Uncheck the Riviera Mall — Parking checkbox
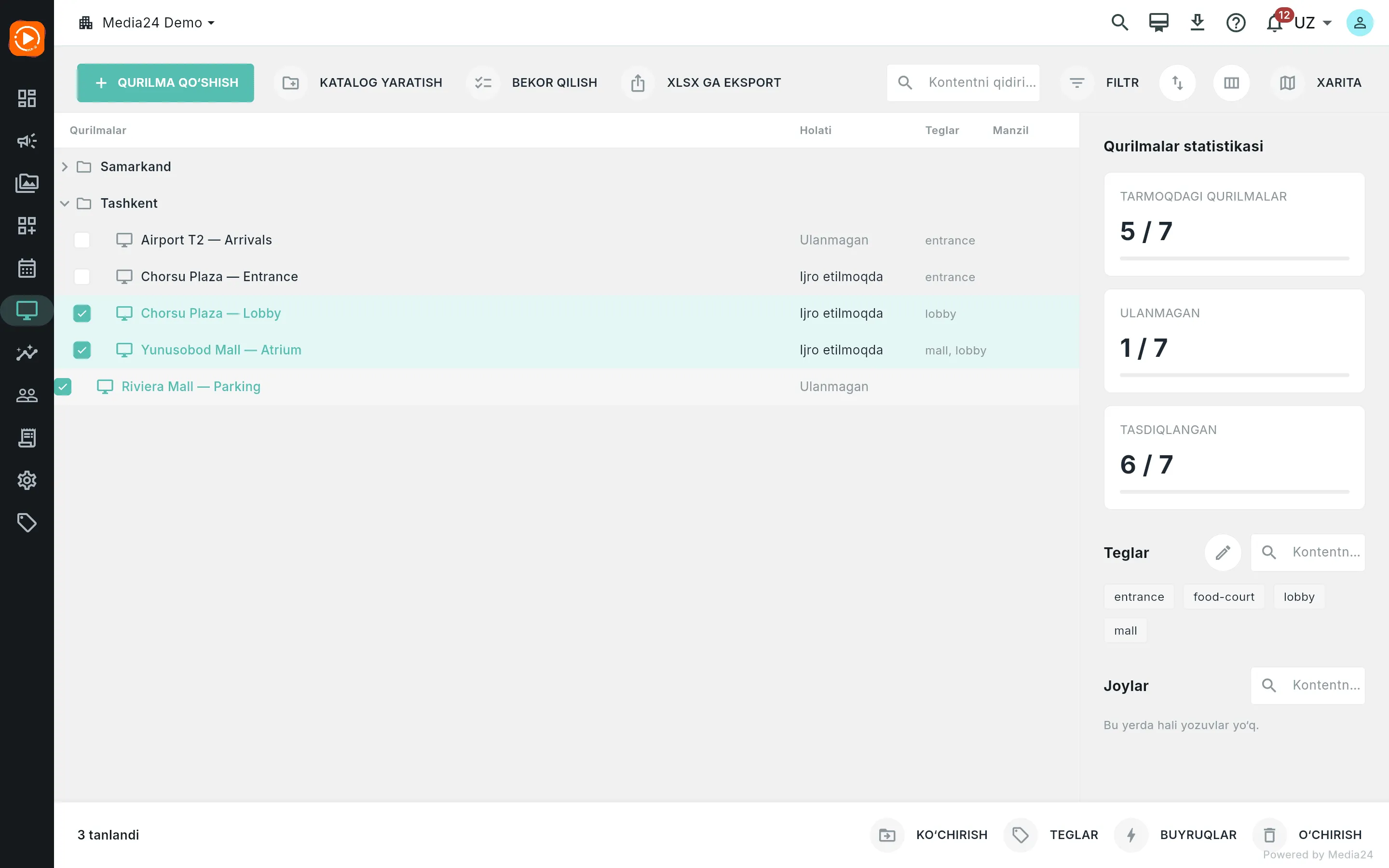The image size is (1389, 868). [x=63, y=387]
